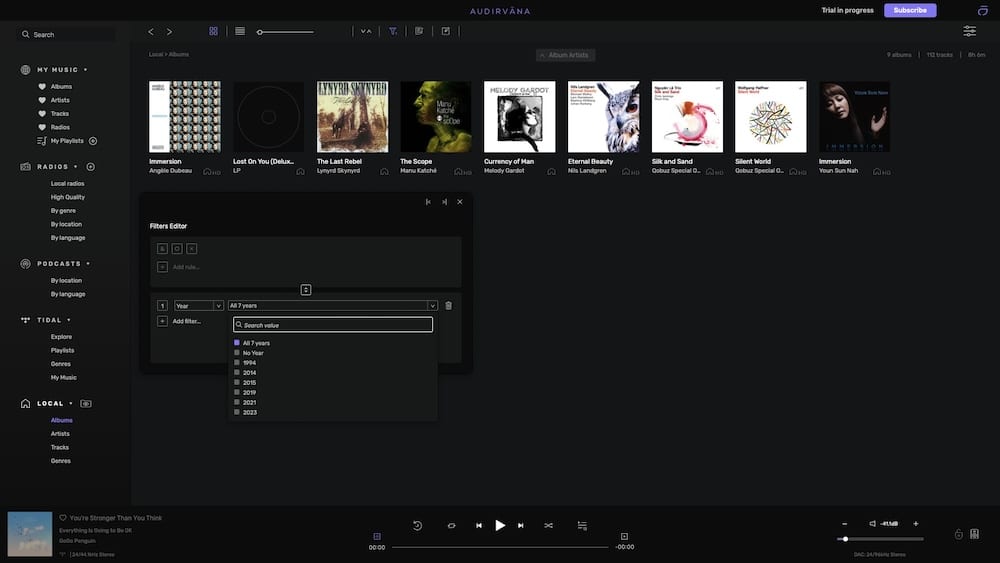Move the filter panel to the right edge
Screen dimensions: 1000x563
[x=445, y=201]
